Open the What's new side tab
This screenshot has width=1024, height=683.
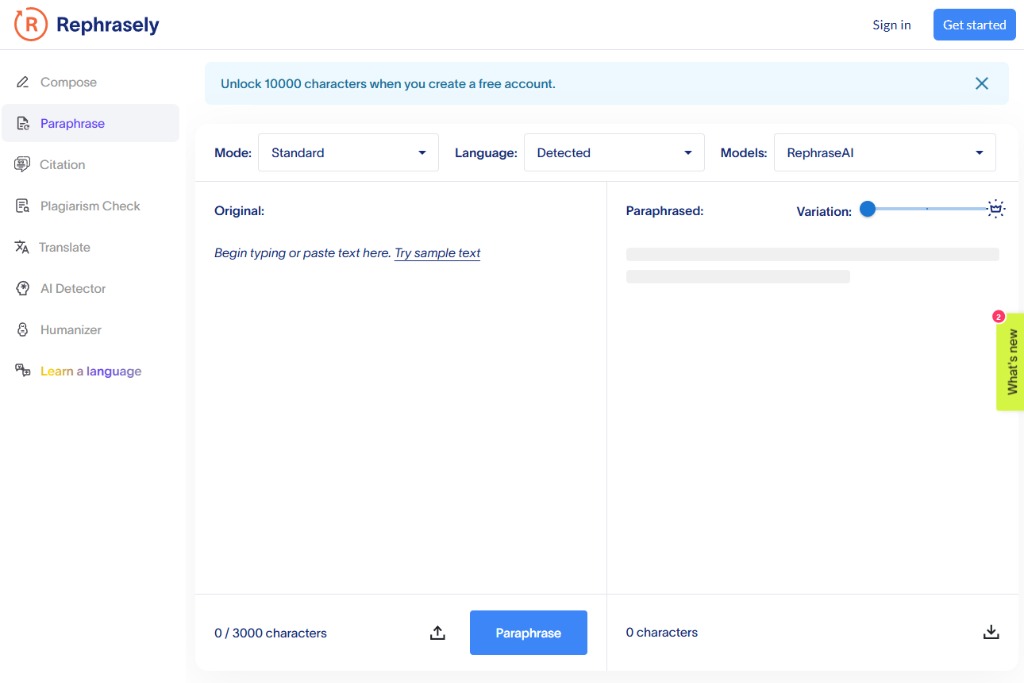coord(1011,362)
